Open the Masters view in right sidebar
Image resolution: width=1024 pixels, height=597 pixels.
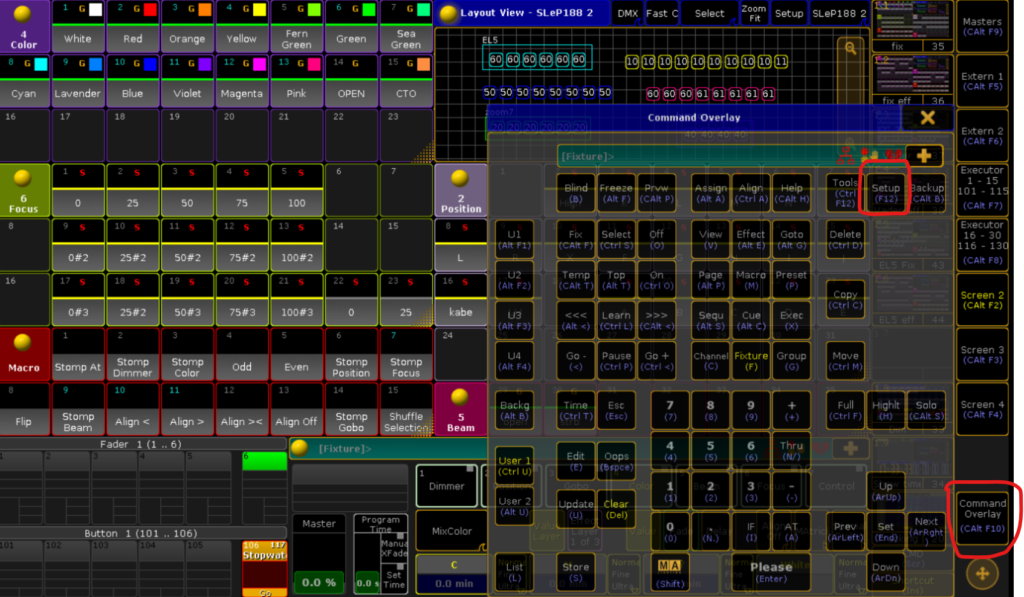tap(983, 27)
